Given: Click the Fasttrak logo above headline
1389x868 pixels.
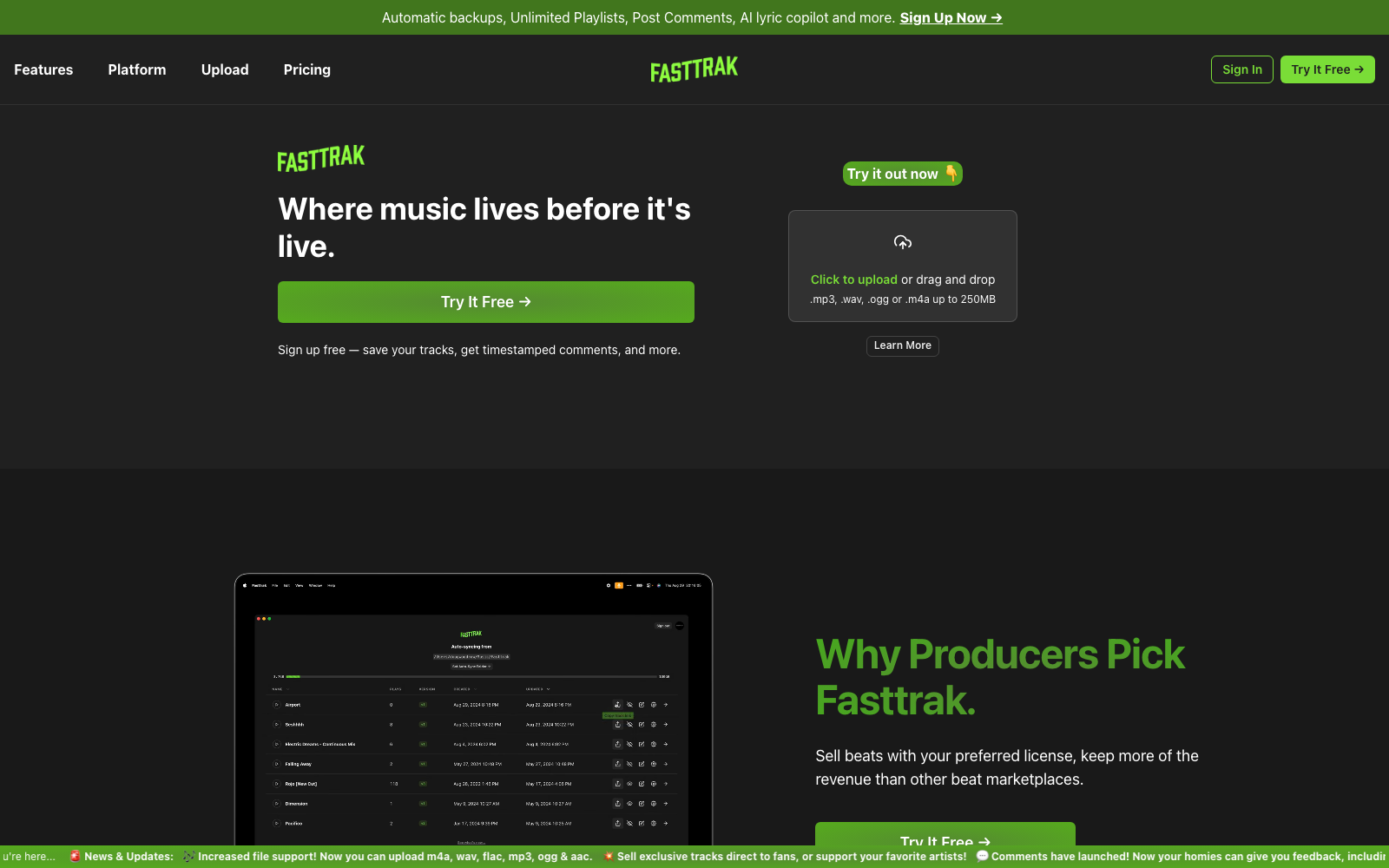Looking at the screenshot, I should pyautogui.click(x=321, y=159).
